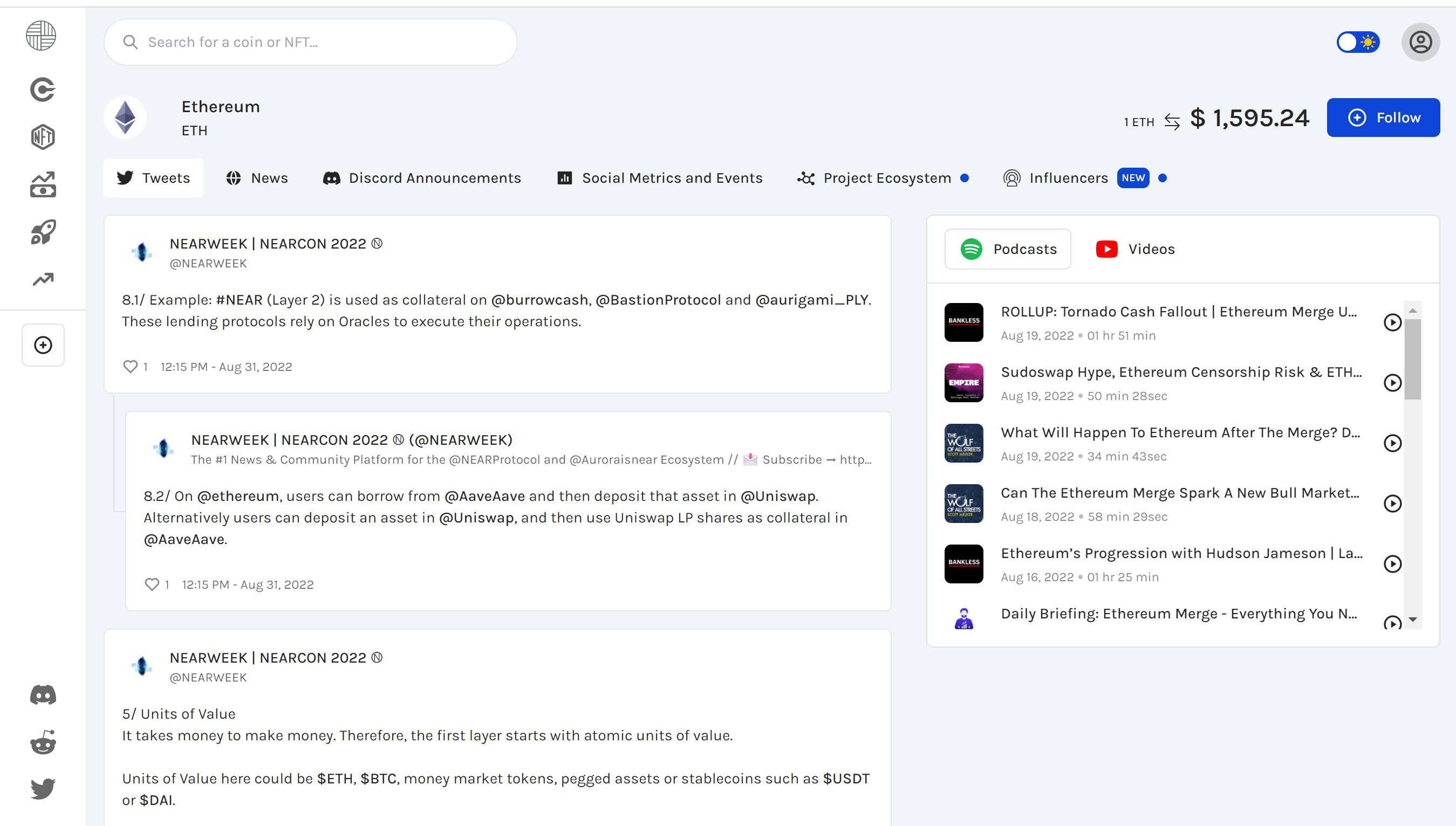Switch to the Videos tab
The image size is (1456, 826).
[1134, 249]
